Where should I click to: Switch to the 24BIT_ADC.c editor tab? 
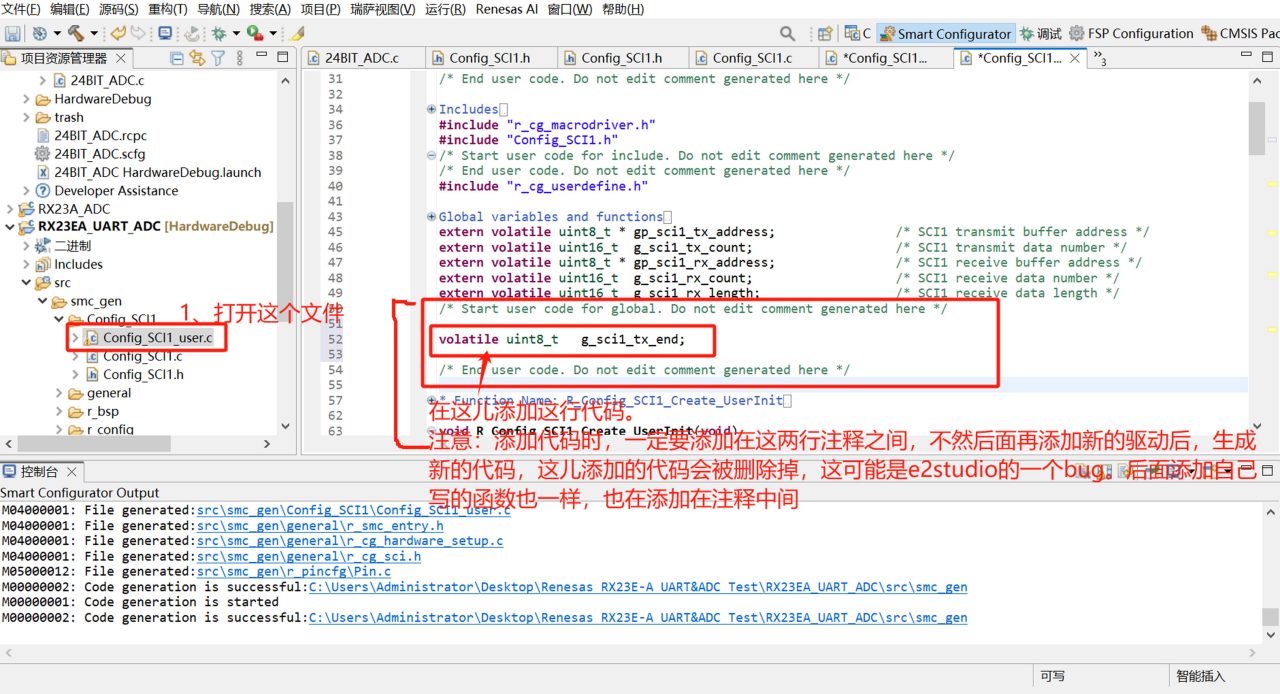353,58
